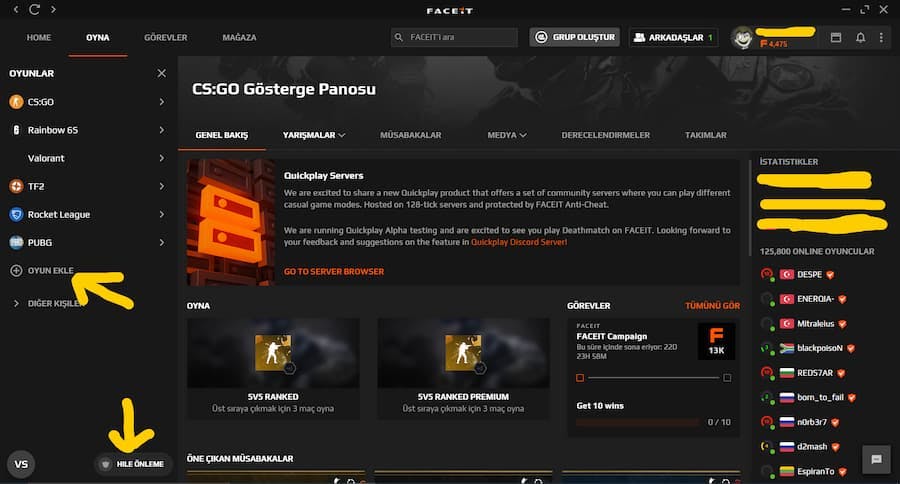Open the chat bubble icon
This screenshot has height=484, width=900.
point(876,459)
